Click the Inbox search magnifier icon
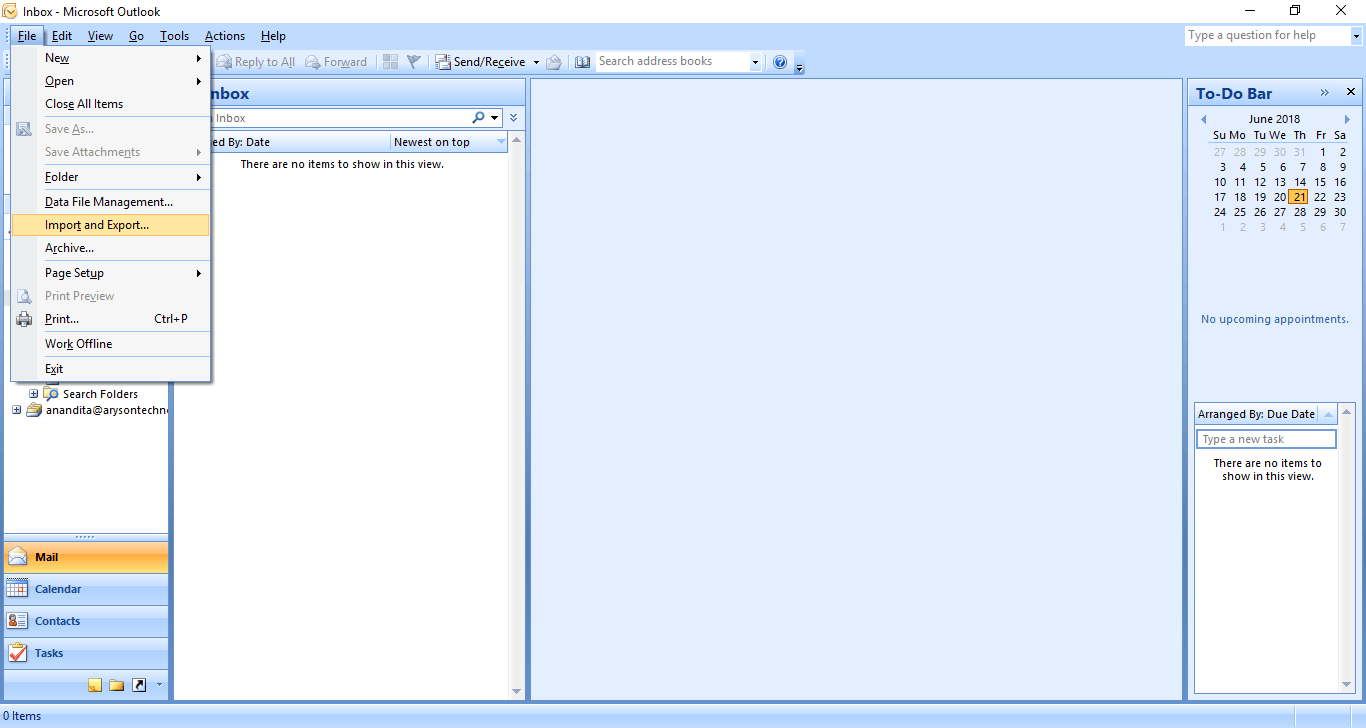 (x=479, y=118)
